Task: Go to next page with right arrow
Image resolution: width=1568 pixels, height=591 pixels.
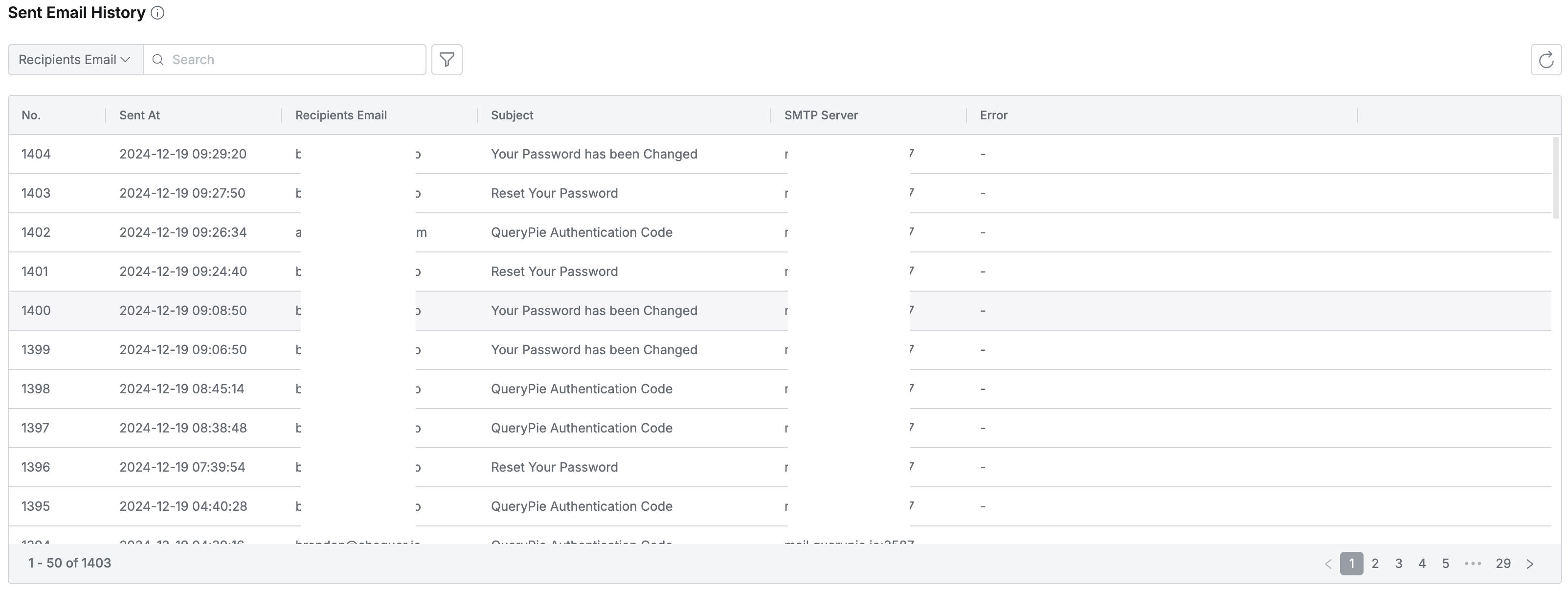Action: tap(1530, 564)
